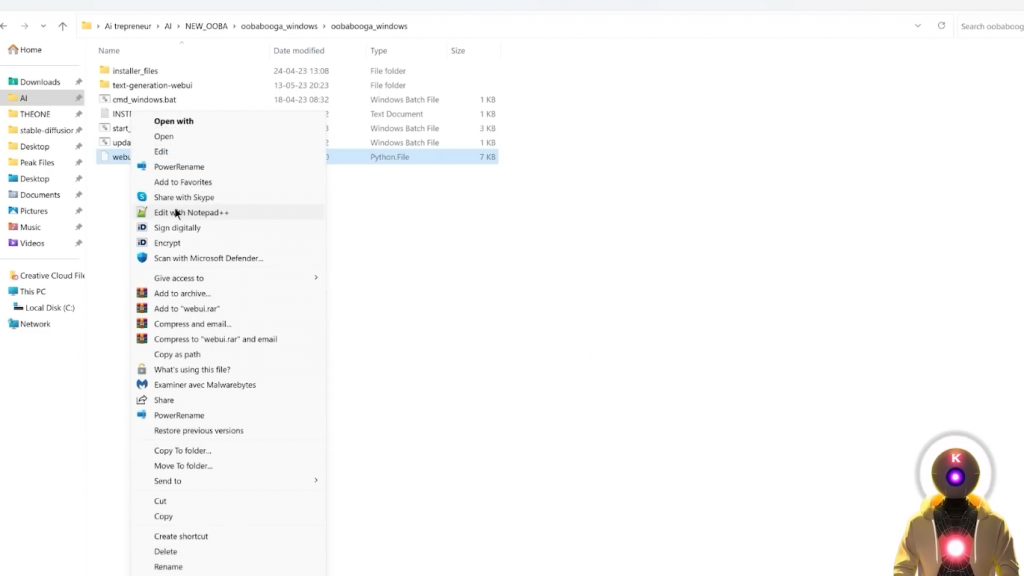Screen dimensions: 1024x576
Task: Go up one folder level arrow
Action: 63,26
